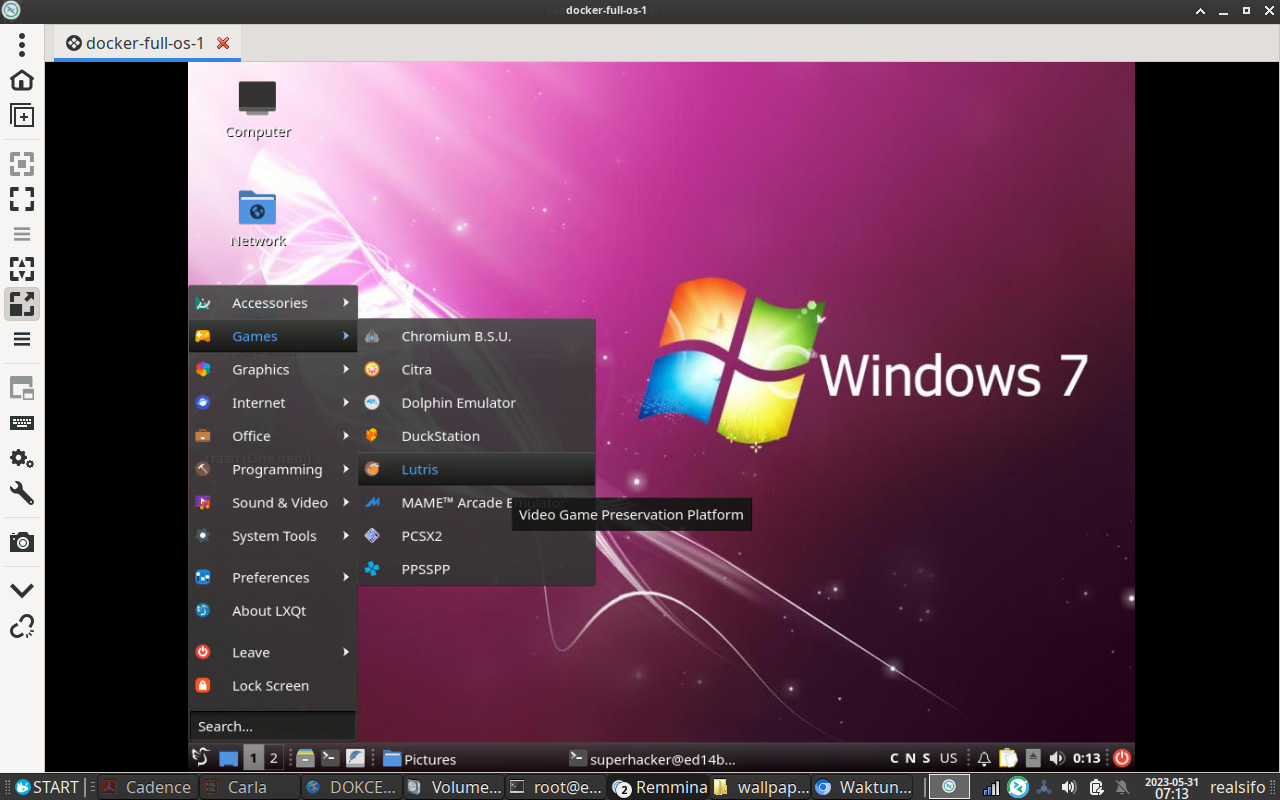Launch Dolphin Emulator

[x=477, y=402]
